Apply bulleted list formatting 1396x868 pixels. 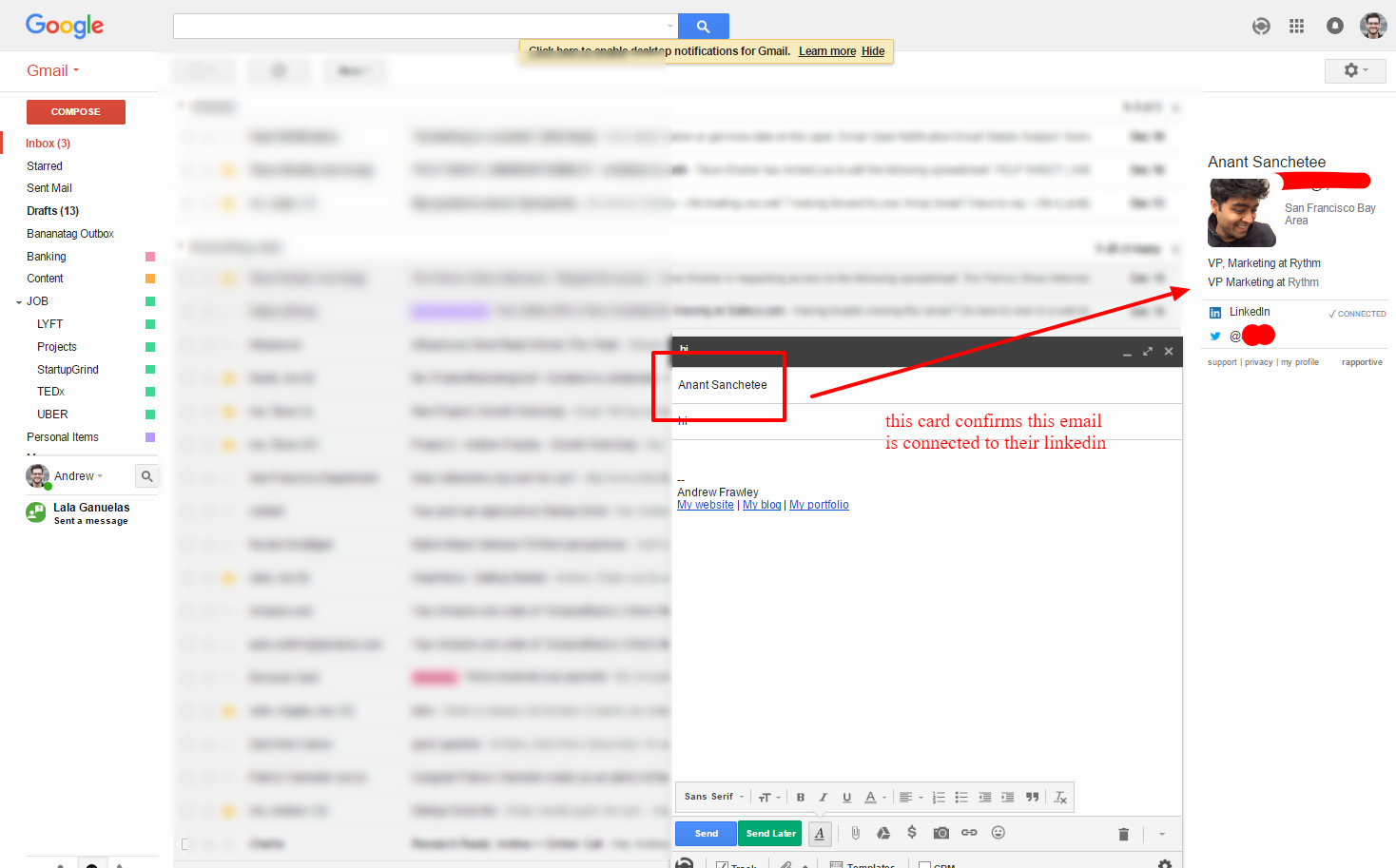coord(961,798)
